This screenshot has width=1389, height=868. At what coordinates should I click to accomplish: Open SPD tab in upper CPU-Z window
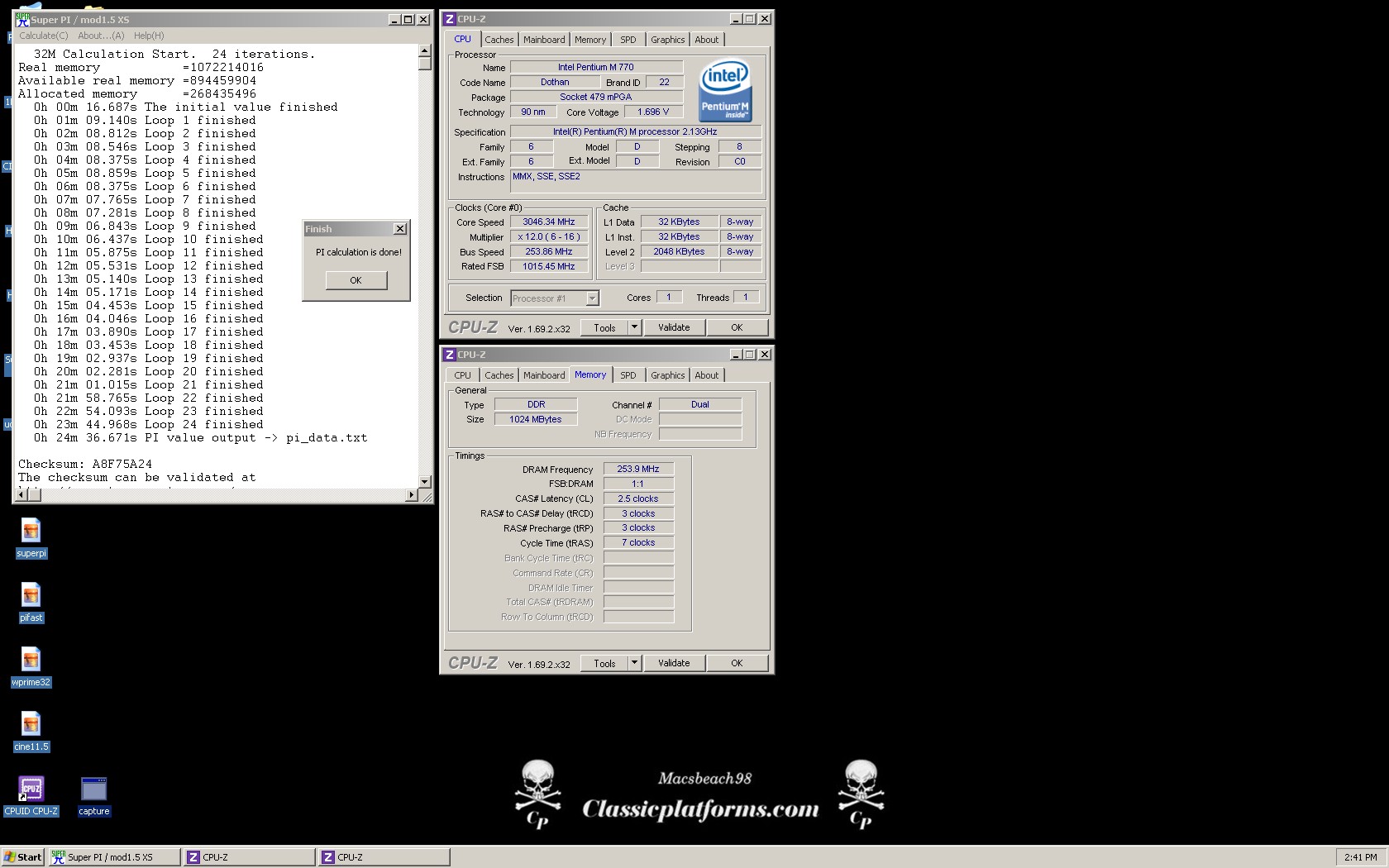(x=628, y=40)
